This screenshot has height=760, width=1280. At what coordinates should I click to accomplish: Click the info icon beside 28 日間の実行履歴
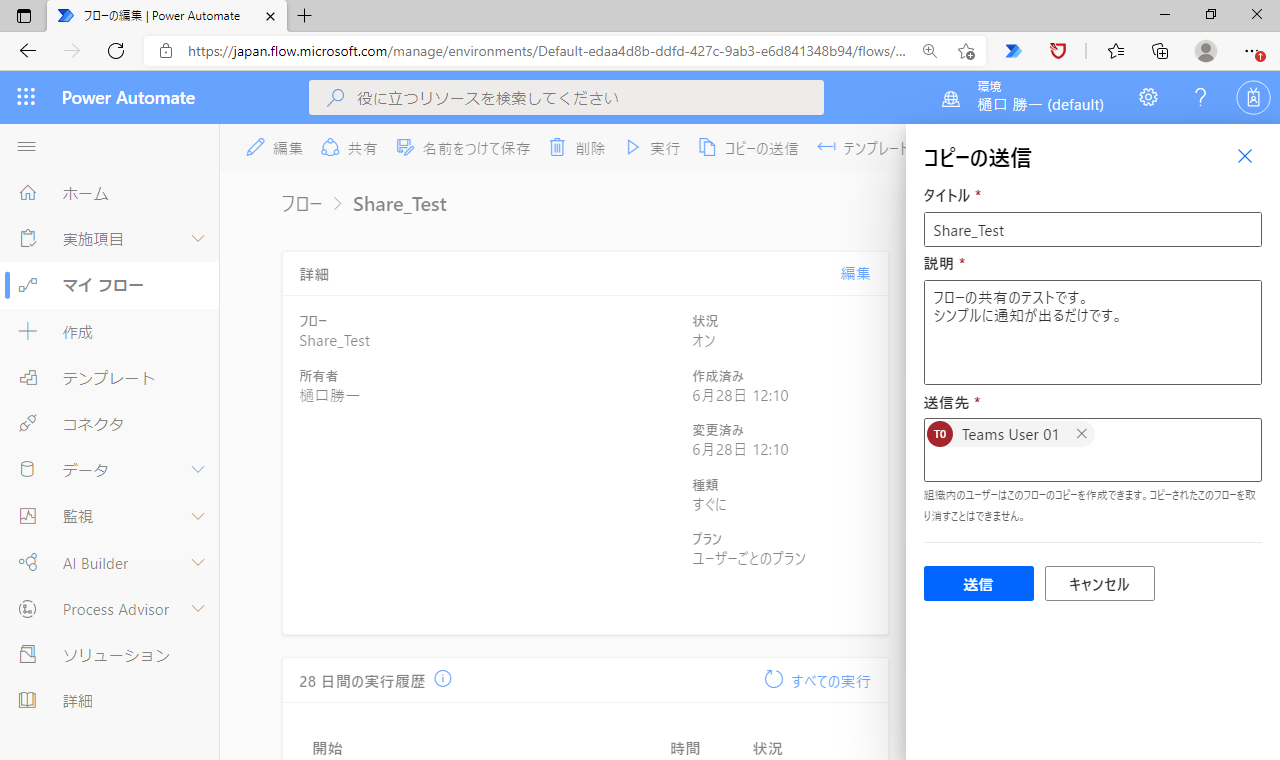tap(443, 679)
